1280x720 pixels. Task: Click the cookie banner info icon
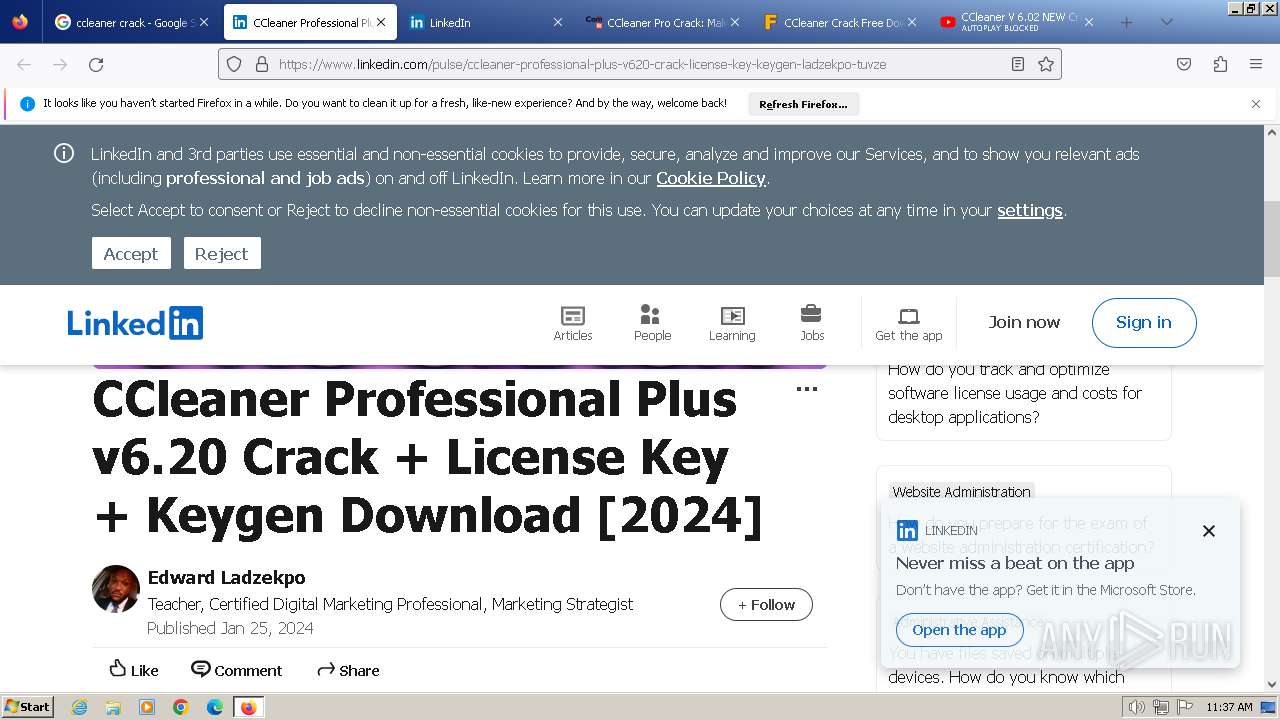coord(64,153)
